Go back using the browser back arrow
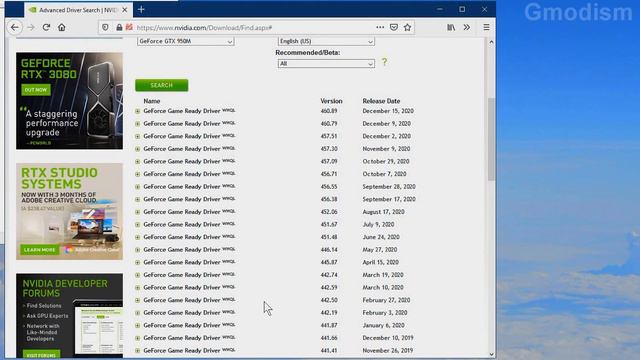 15,27
